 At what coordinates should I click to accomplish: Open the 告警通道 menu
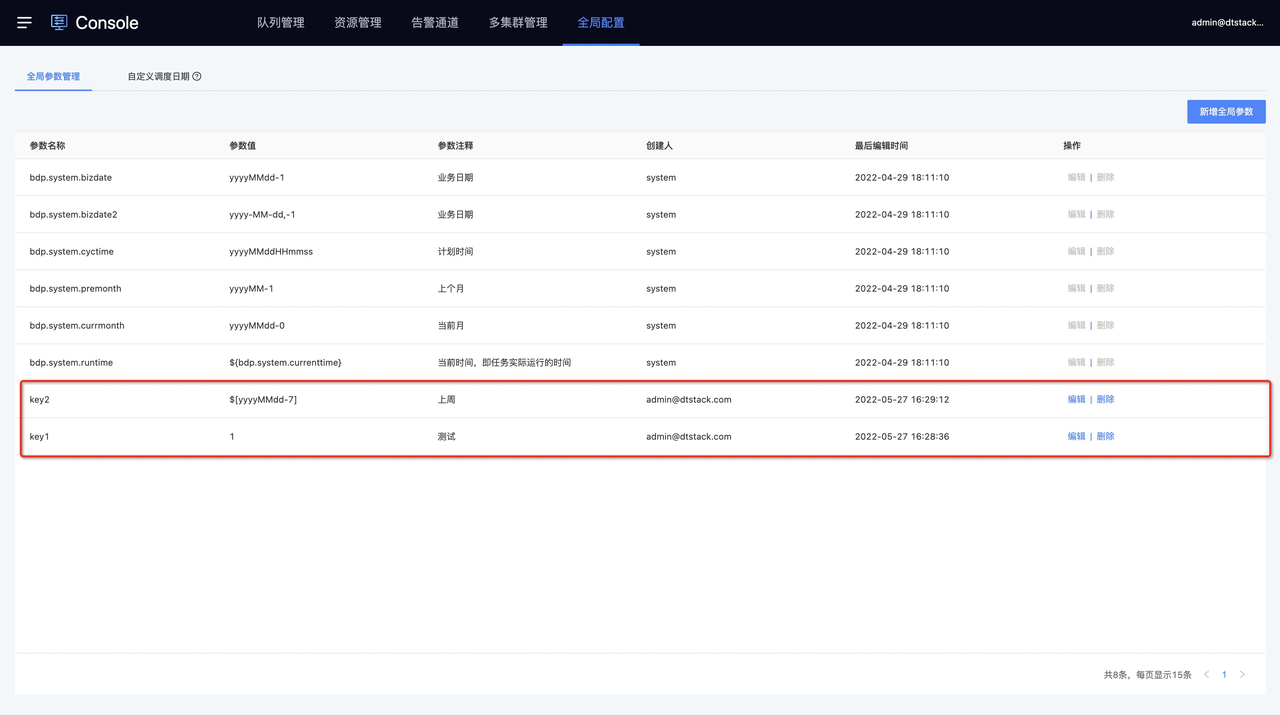pyautogui.click(x=435, y=22)
